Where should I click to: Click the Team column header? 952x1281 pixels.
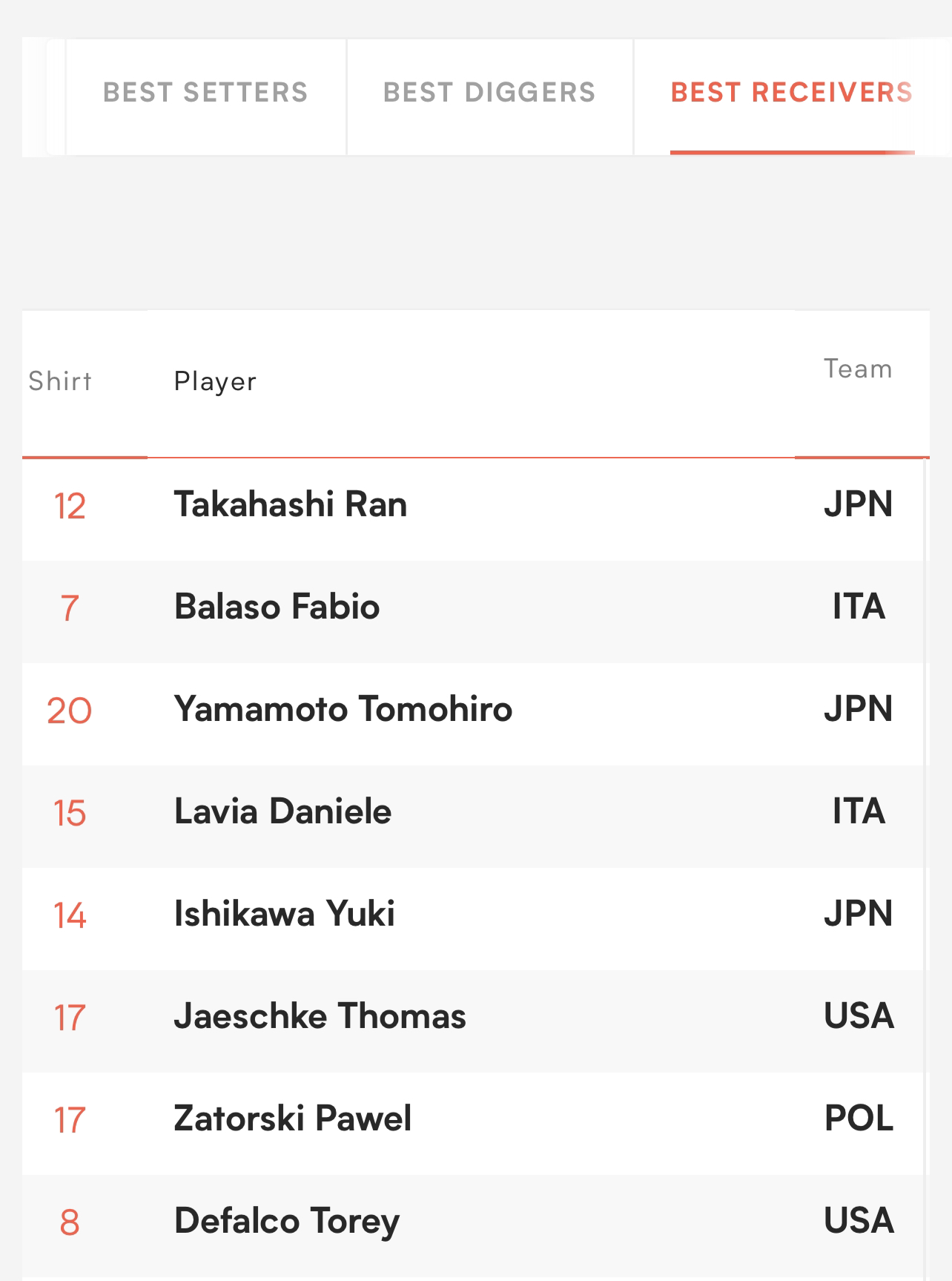tap(858, 369)
